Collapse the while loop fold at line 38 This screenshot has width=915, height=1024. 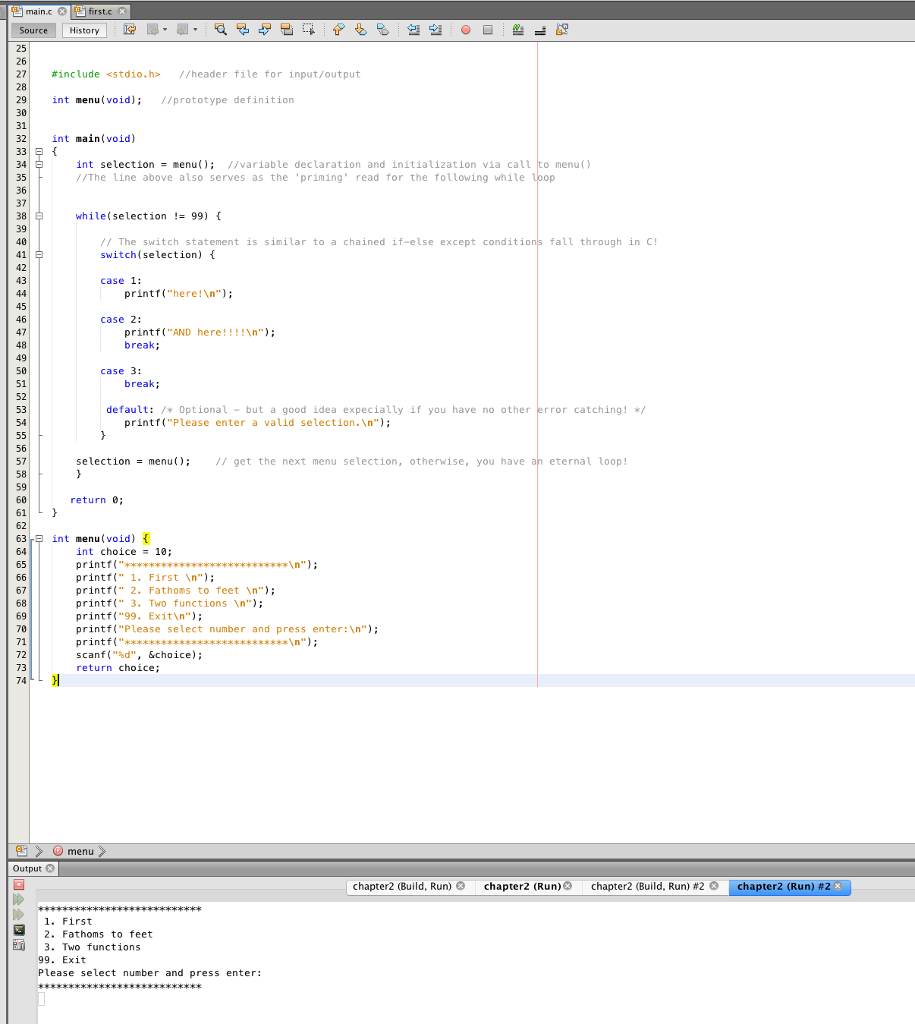pyautogui.click(x=39, y=216)
